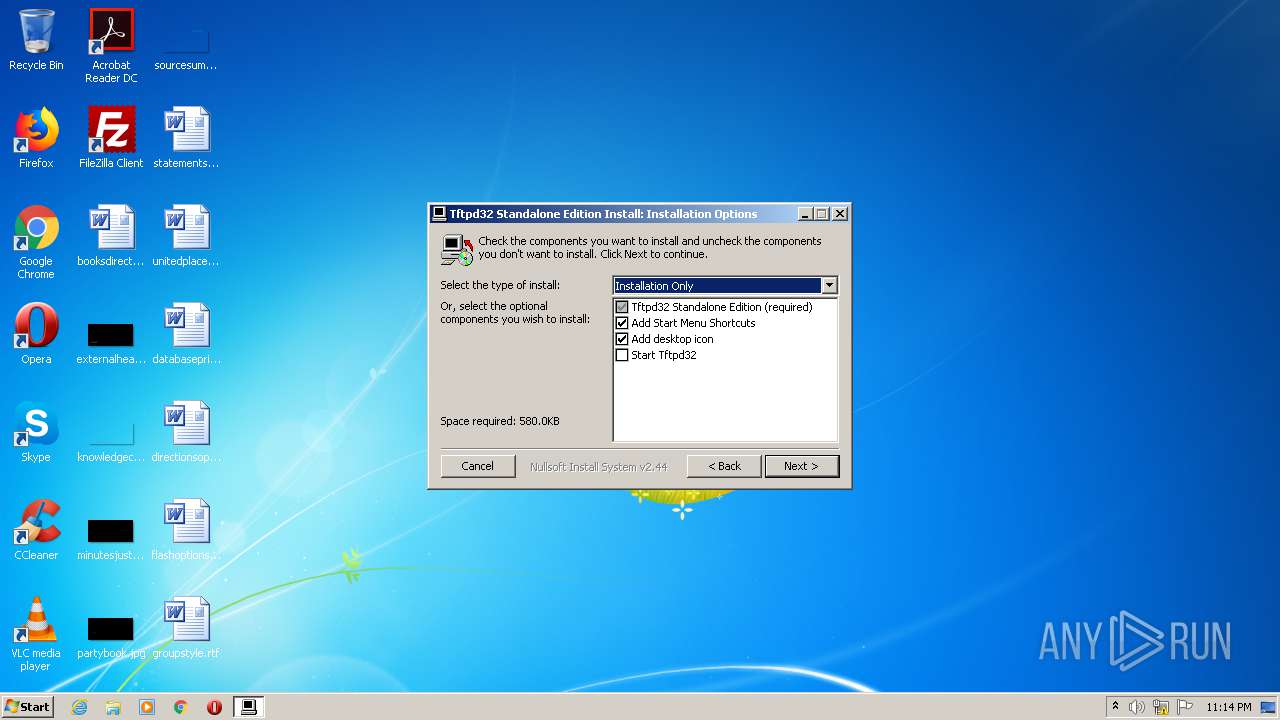Open Action Center flag tray icon

point(1185,707)
